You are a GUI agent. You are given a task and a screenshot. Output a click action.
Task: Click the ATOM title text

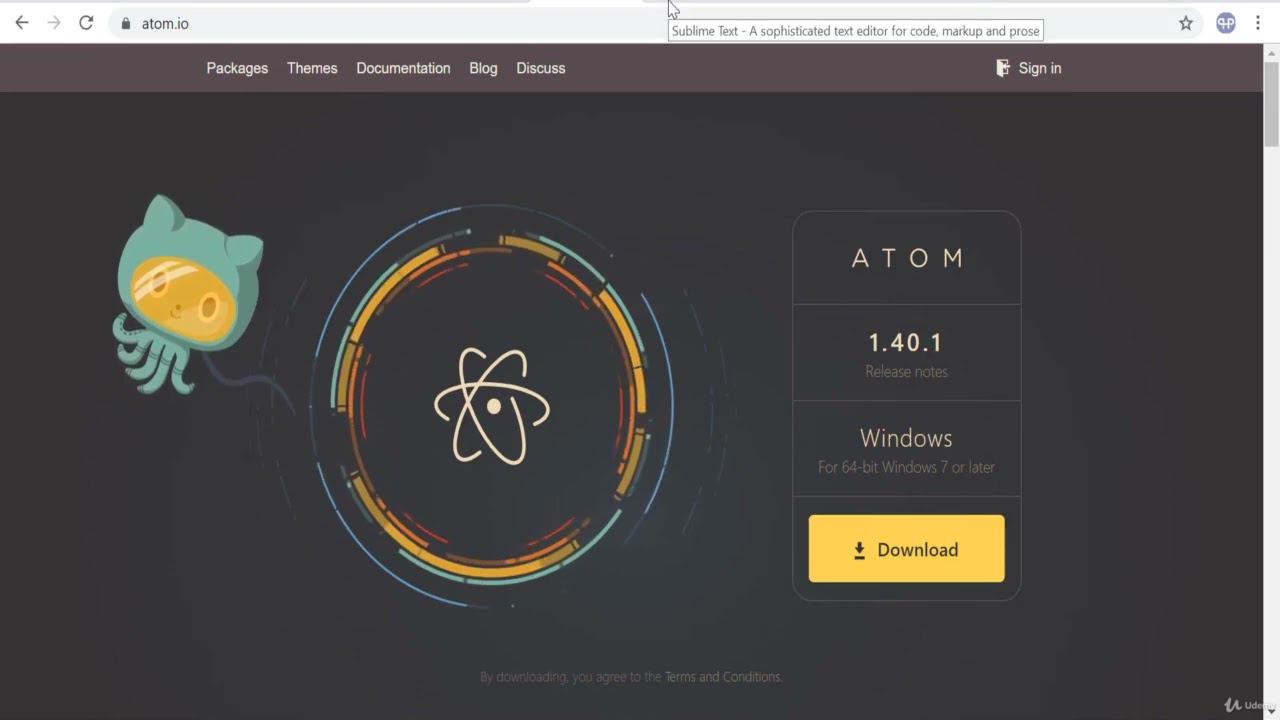(x=907, y=258)
